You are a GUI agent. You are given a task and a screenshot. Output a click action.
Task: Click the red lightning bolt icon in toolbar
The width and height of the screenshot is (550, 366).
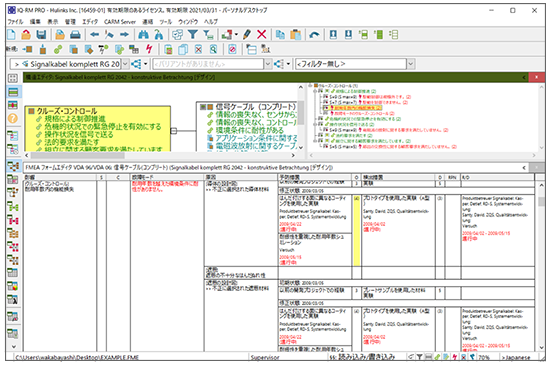point(149,49)
